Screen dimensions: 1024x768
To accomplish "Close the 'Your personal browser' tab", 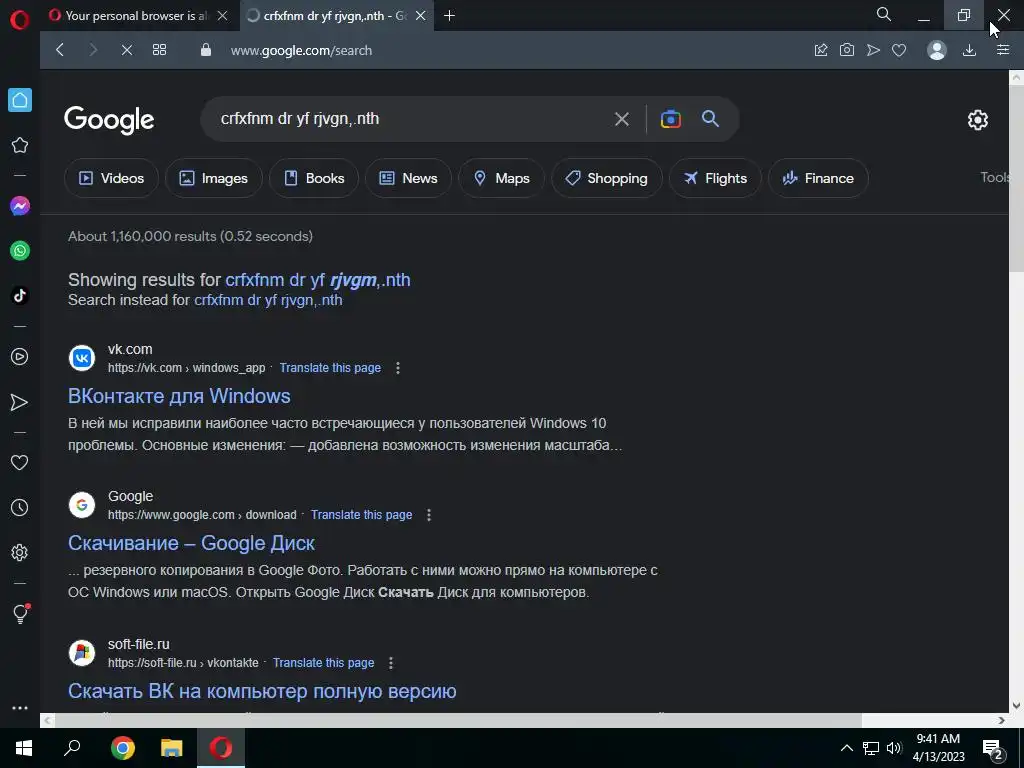I will tap(223, 16).
